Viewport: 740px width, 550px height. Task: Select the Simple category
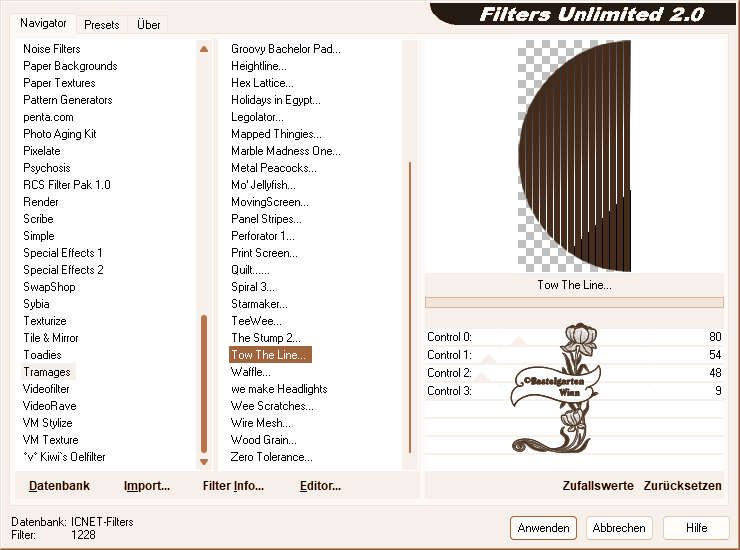click(x=39, y=236)
